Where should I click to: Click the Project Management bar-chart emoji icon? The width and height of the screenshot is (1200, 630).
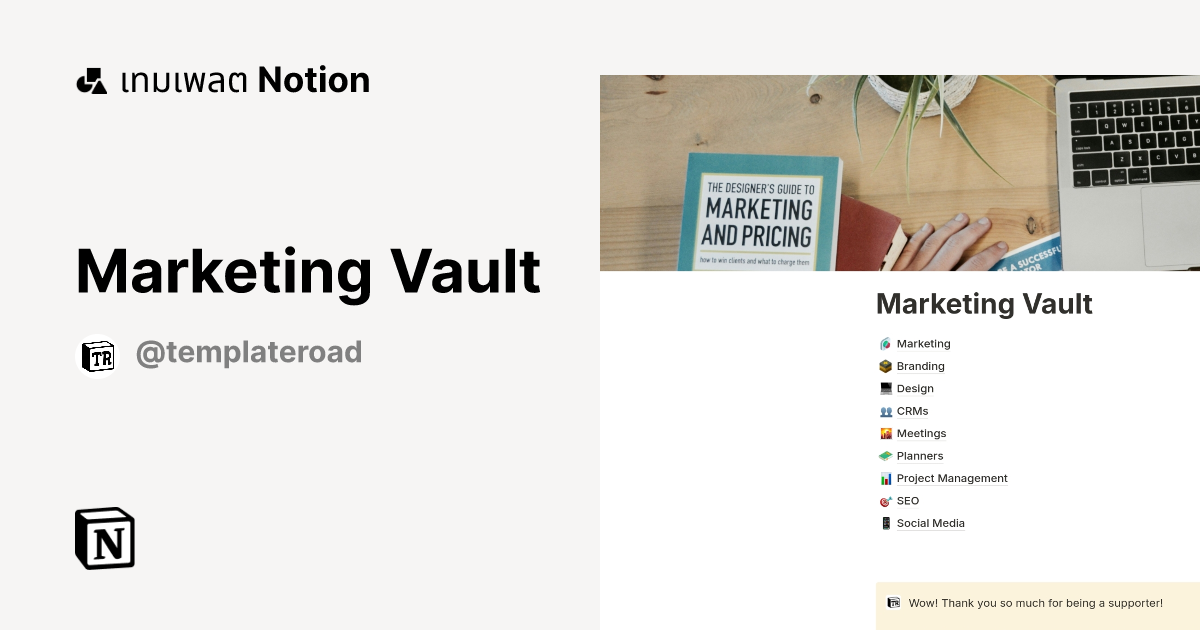click(885, 478)
